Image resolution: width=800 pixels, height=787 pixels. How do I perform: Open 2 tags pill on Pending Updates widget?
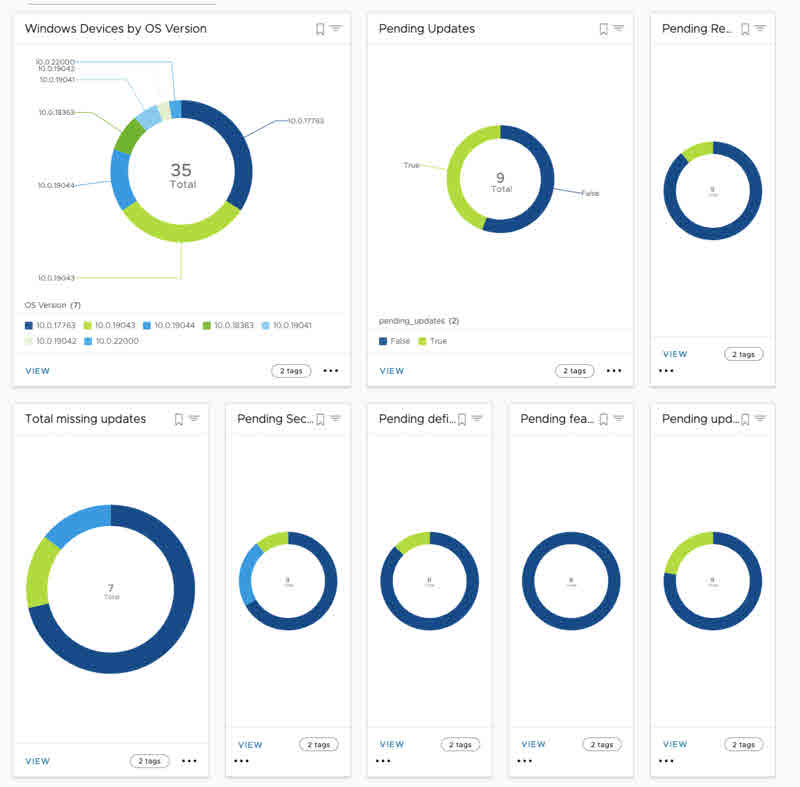(574, 371)
